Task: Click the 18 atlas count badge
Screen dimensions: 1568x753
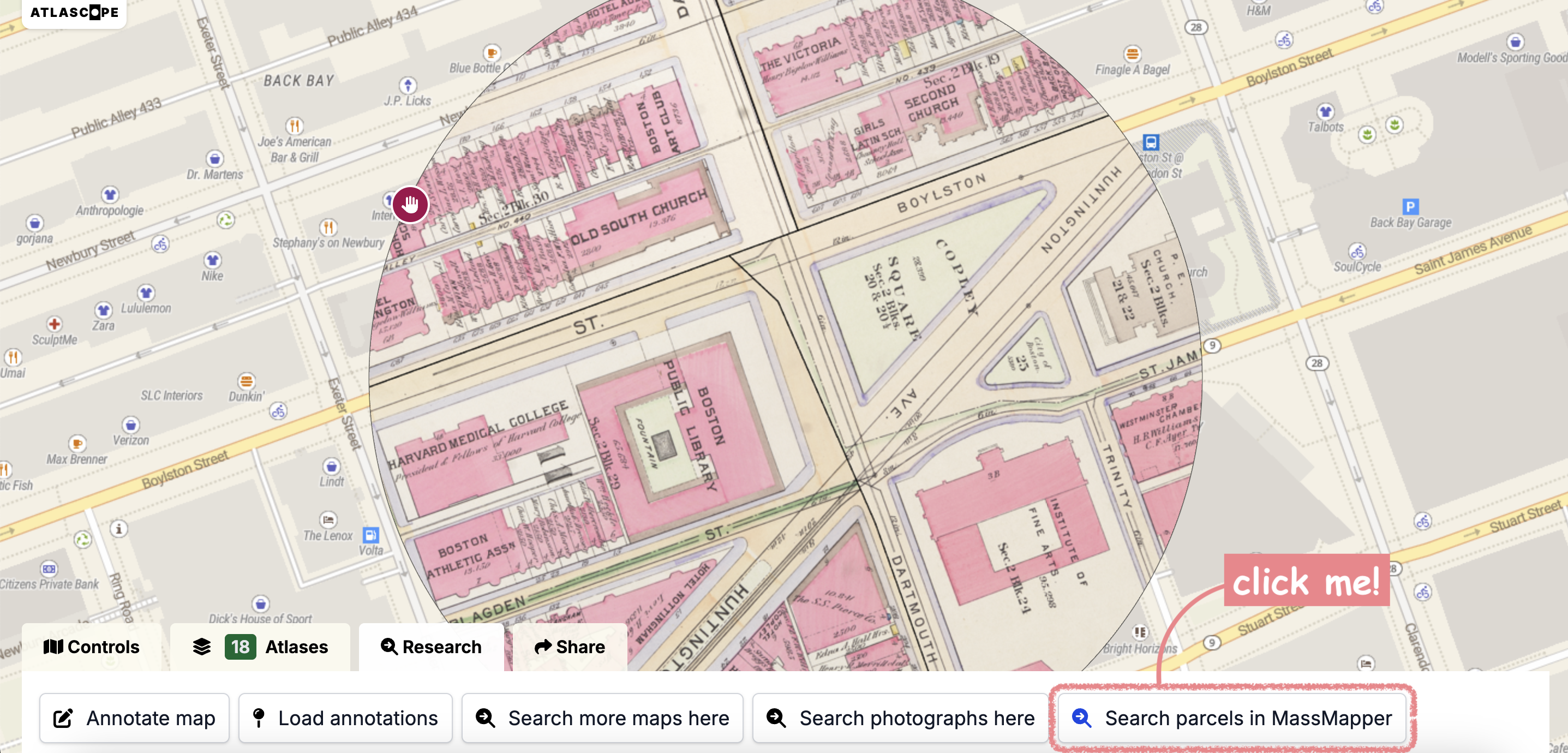Action: (x=240, y=647)
